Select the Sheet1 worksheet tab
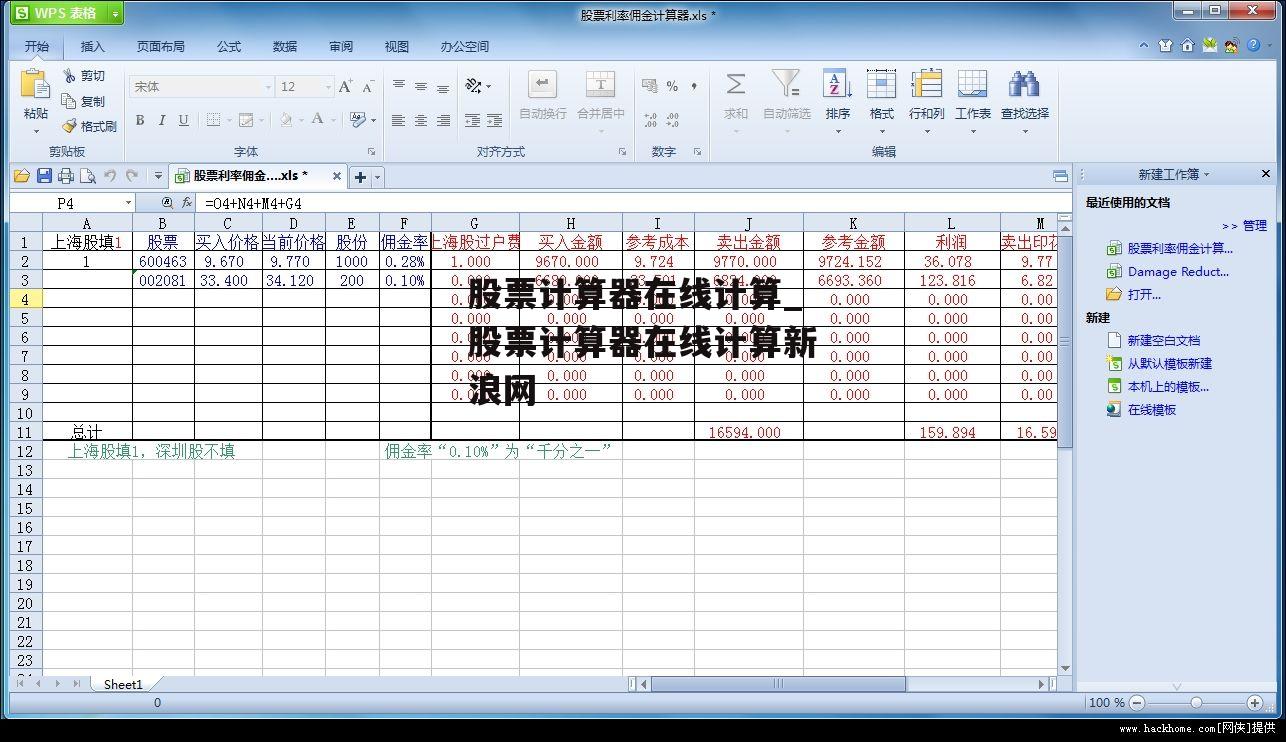The image size is (1286, 742). [x=123, y=684]
